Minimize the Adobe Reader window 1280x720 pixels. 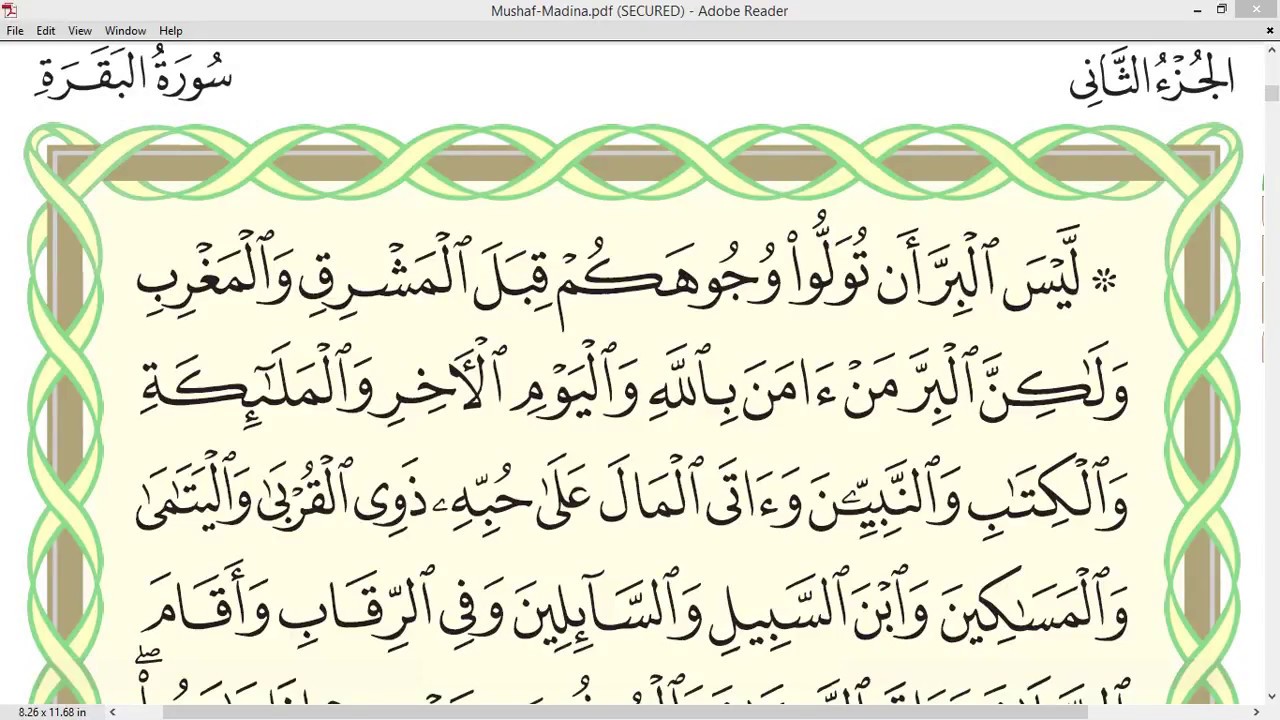[x=1197, y=10]
